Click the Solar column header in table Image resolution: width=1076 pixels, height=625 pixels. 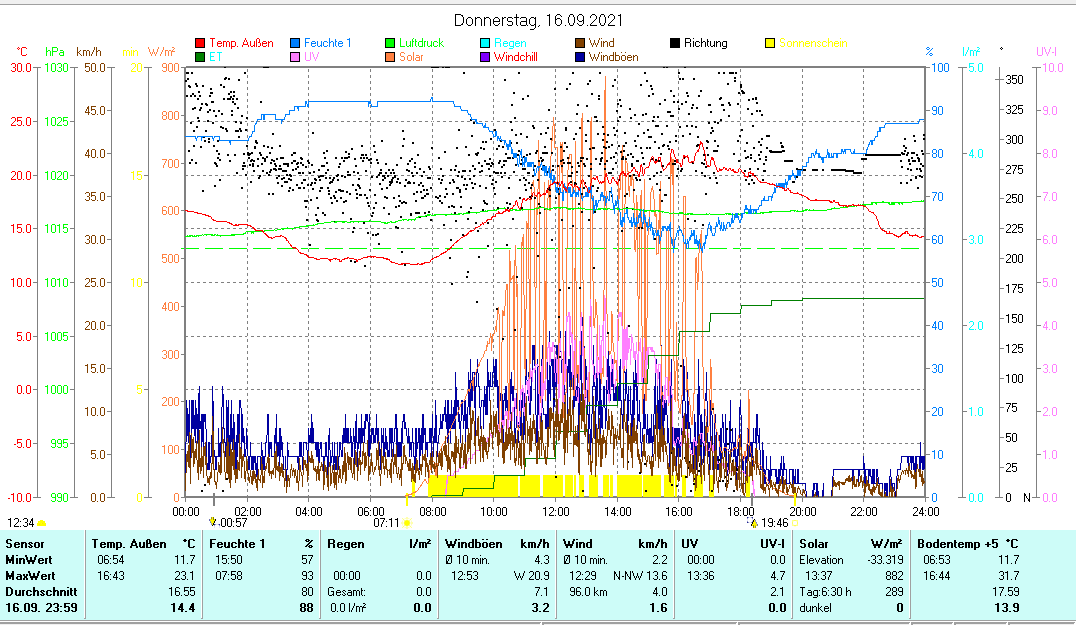pyautogui.click(x=813, y=543)
